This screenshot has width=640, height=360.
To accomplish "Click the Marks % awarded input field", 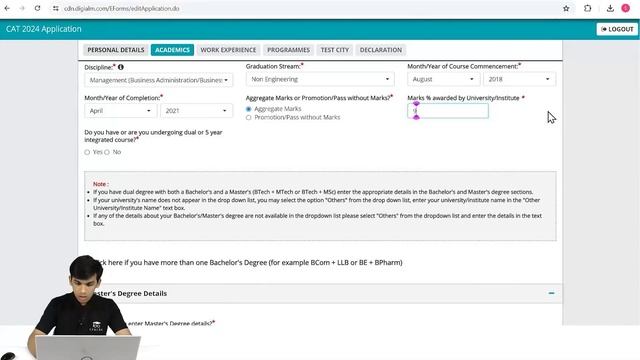I will (448, 111).
